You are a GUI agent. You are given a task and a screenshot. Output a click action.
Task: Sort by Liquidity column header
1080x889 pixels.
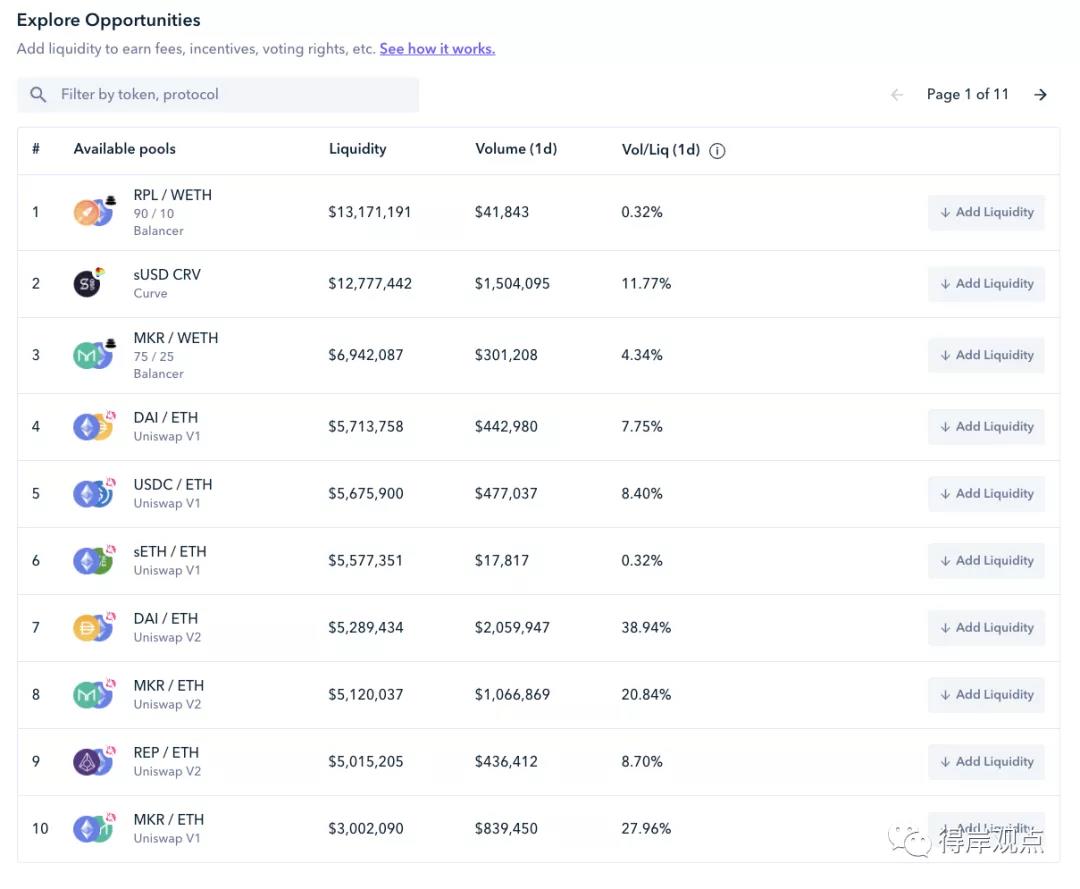tap(357, 149)
